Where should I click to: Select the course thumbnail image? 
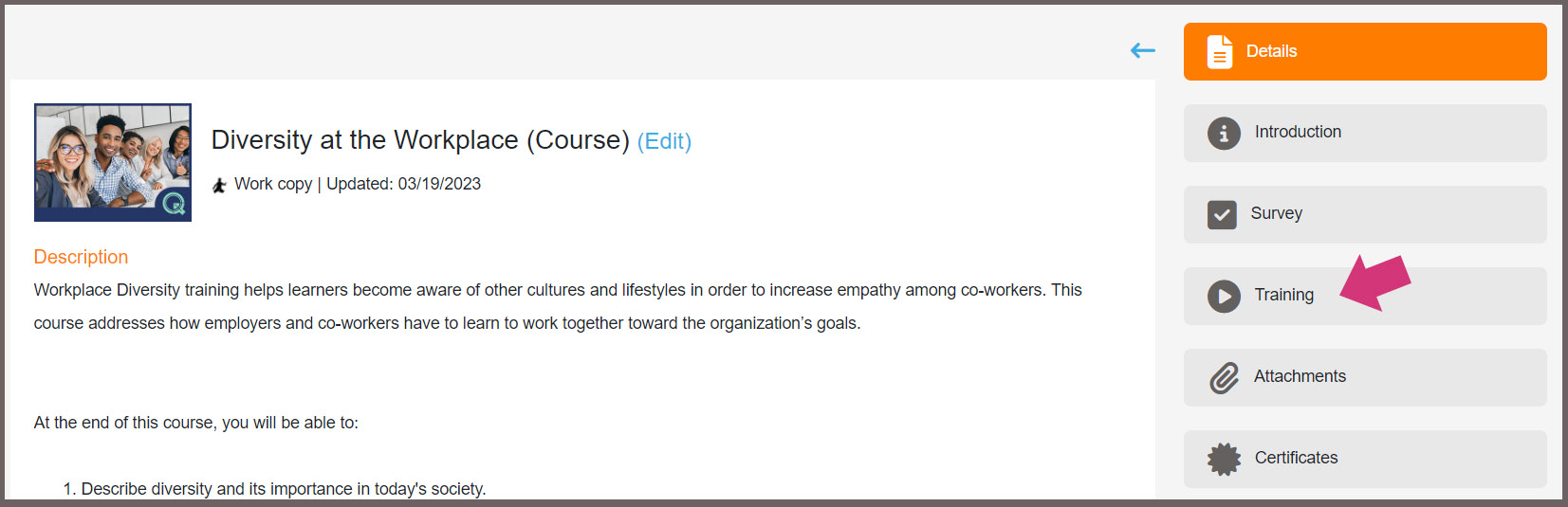(113, 162)
